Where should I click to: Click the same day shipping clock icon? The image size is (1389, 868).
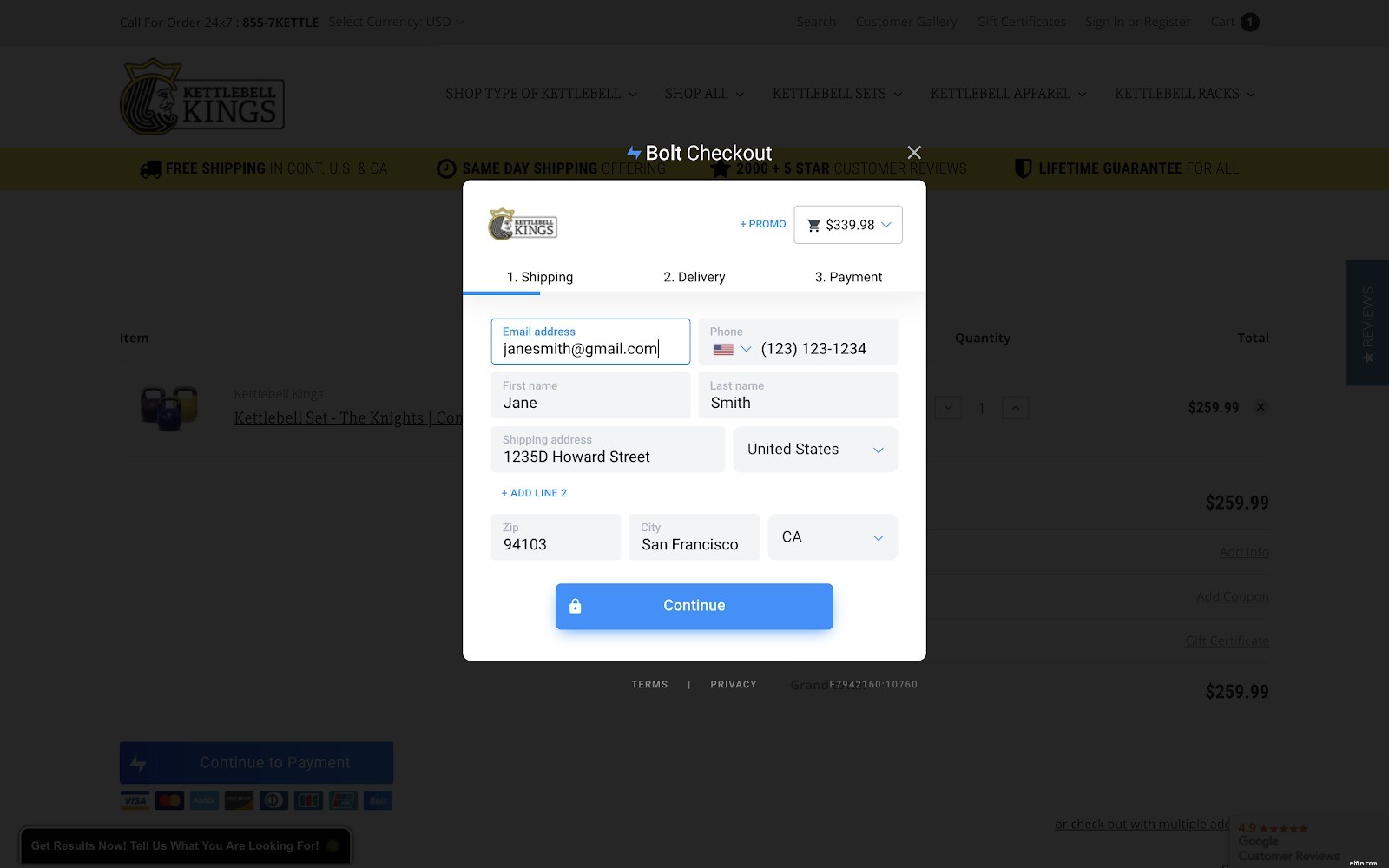coord(445,168)
